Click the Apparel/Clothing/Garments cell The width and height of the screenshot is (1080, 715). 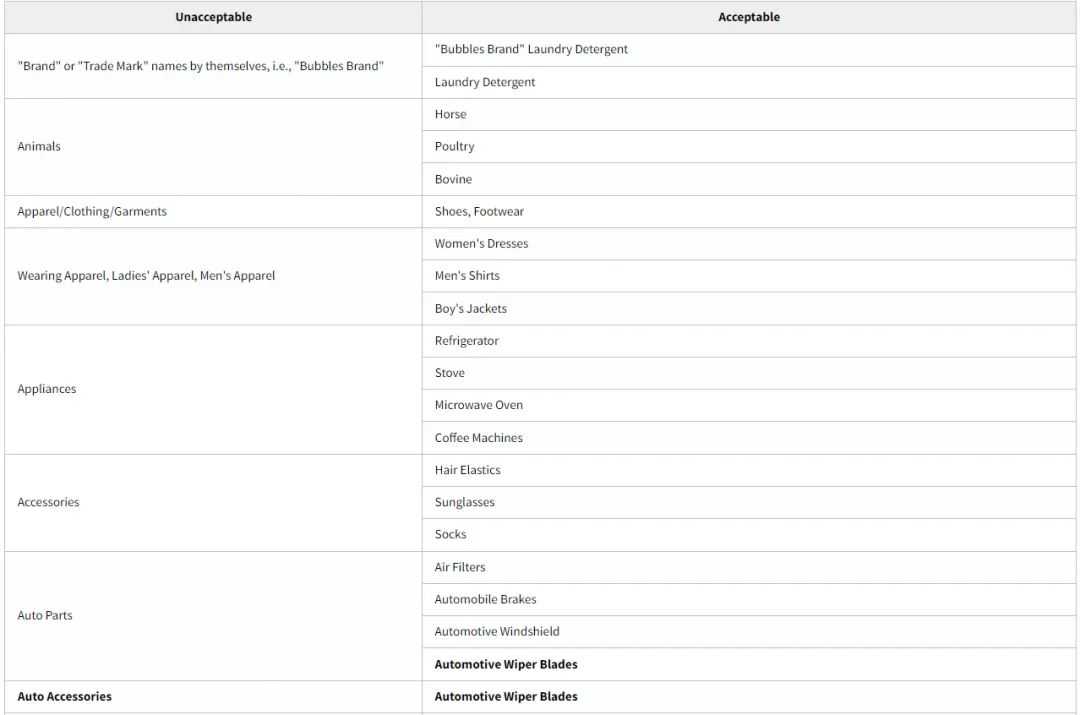click(213, 211)
